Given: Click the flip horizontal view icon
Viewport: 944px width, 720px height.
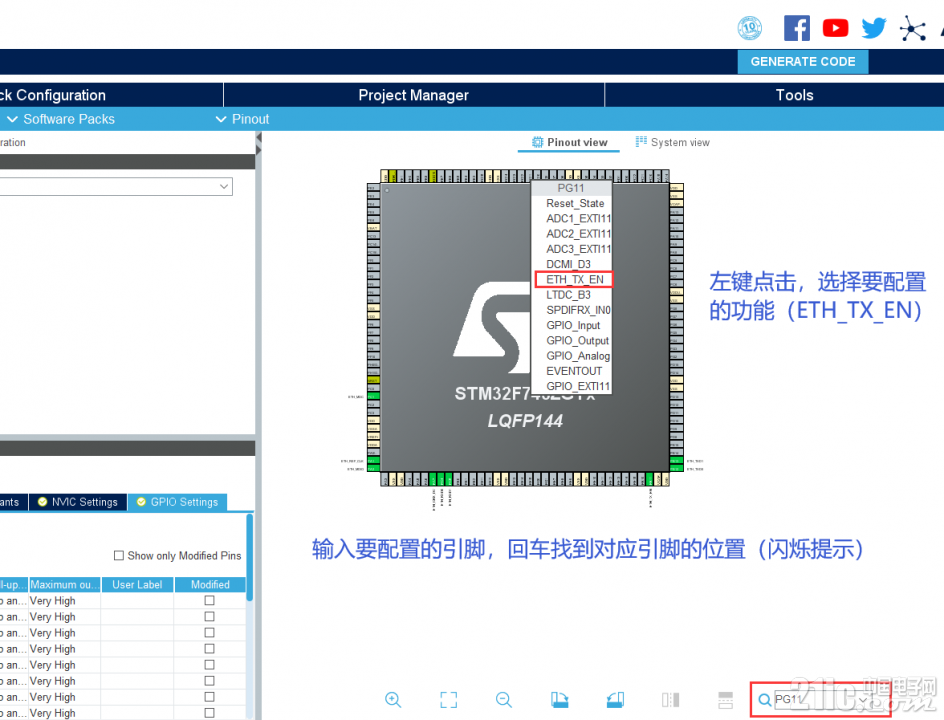Looking at the screenshot, I should click(670, 700).
